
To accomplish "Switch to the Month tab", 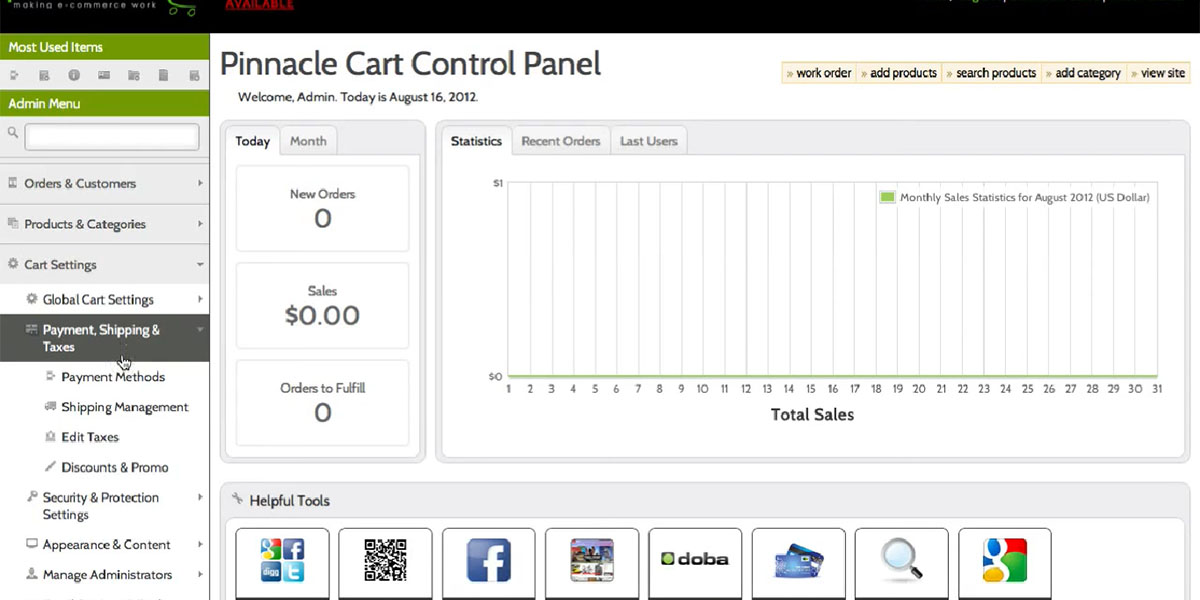I will click(x=308, y=141).
